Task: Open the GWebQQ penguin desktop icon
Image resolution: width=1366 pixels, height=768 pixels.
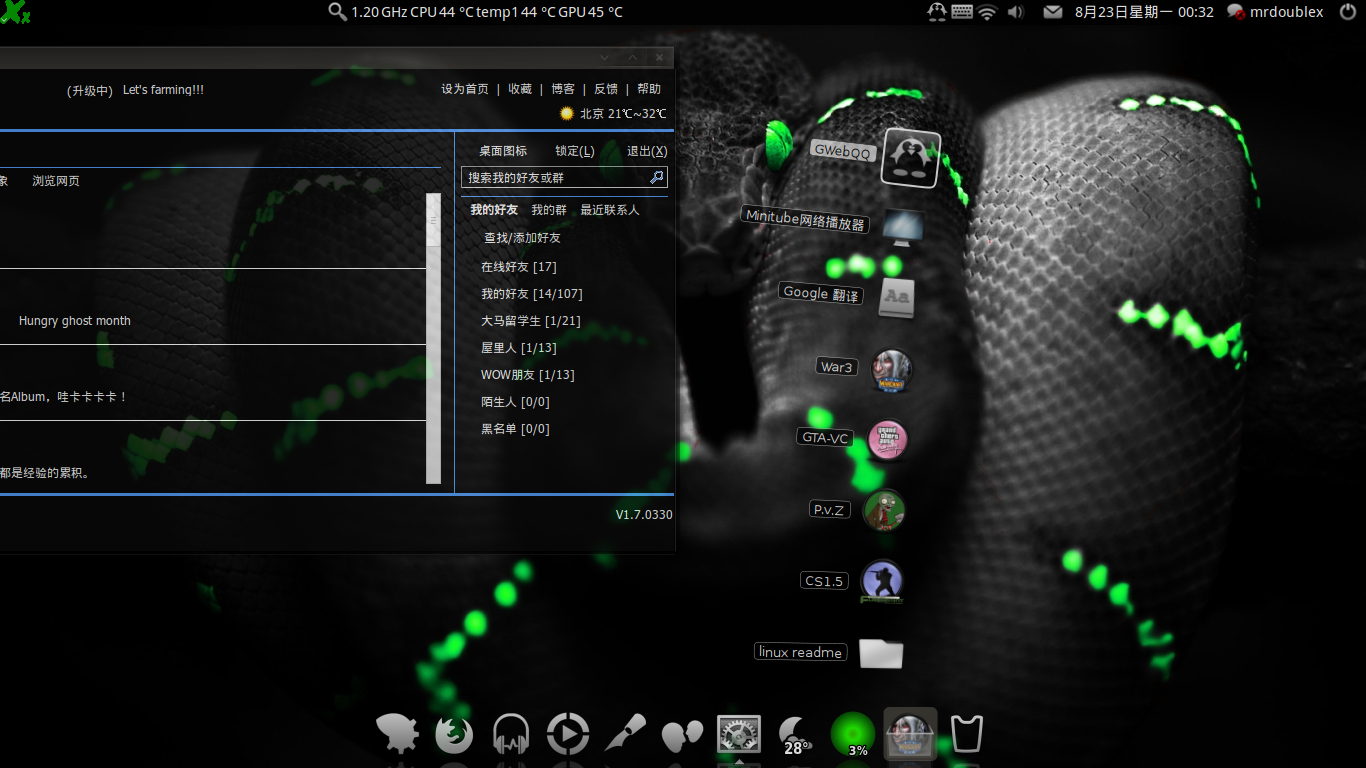Action: 910,158
